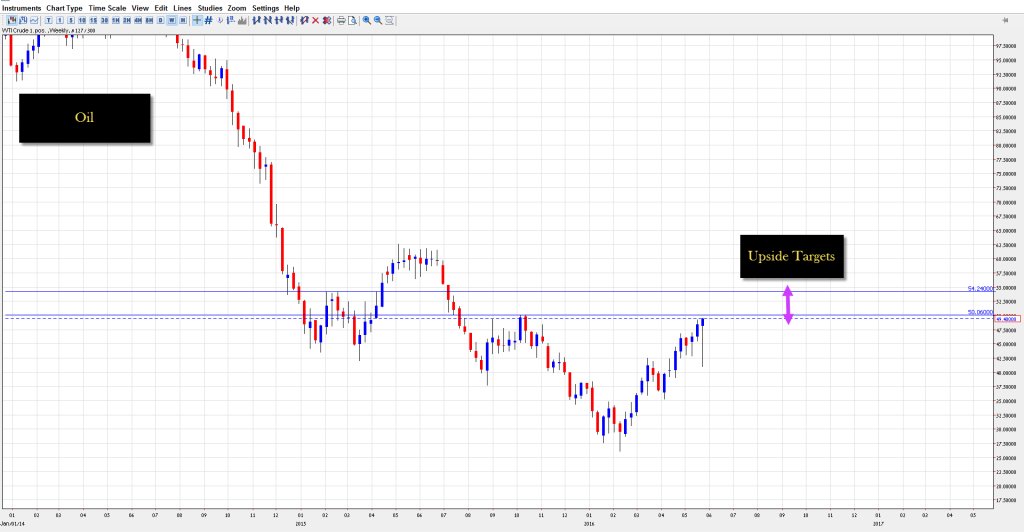Image resolution: width=1024 pixels, height=532 pixels.
Task: Click the black Oil label box
Action: tap(84, 117)
